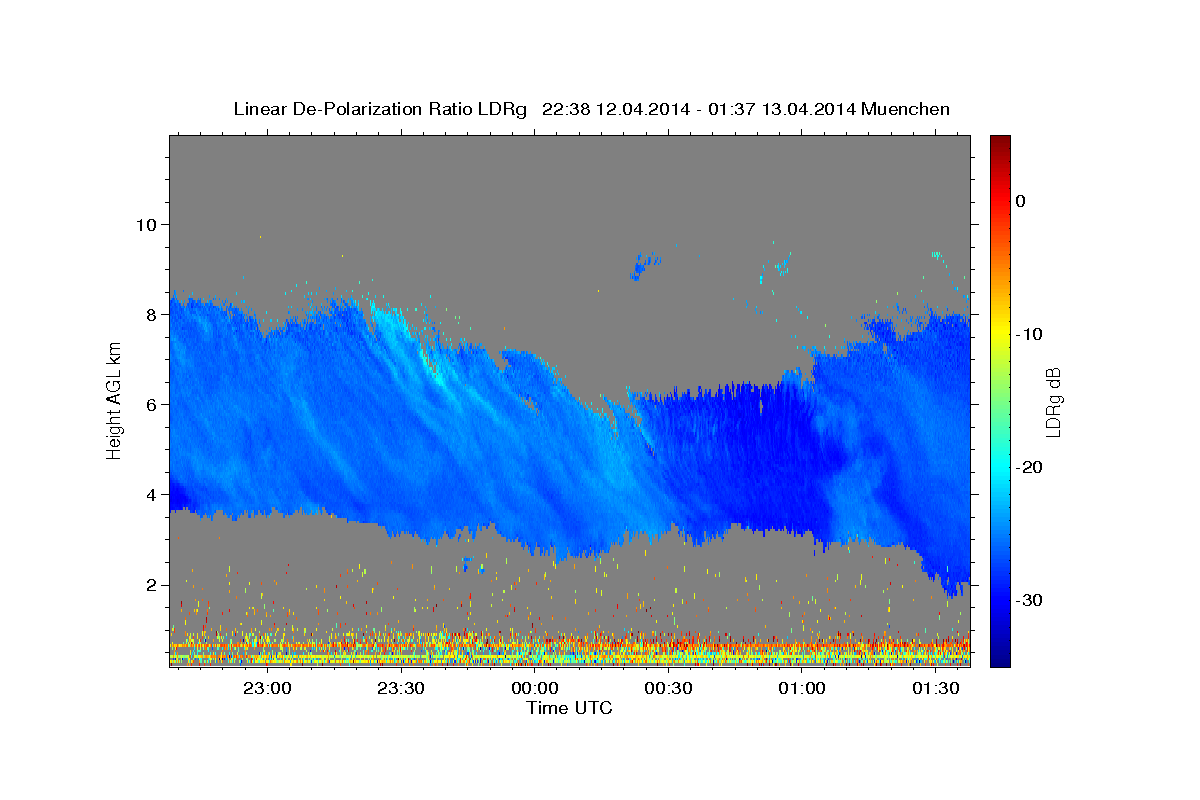Viewport: 1200px width, 800px height.
Task: Click the 01:00 time tick label
Action: tap(801, 688)
